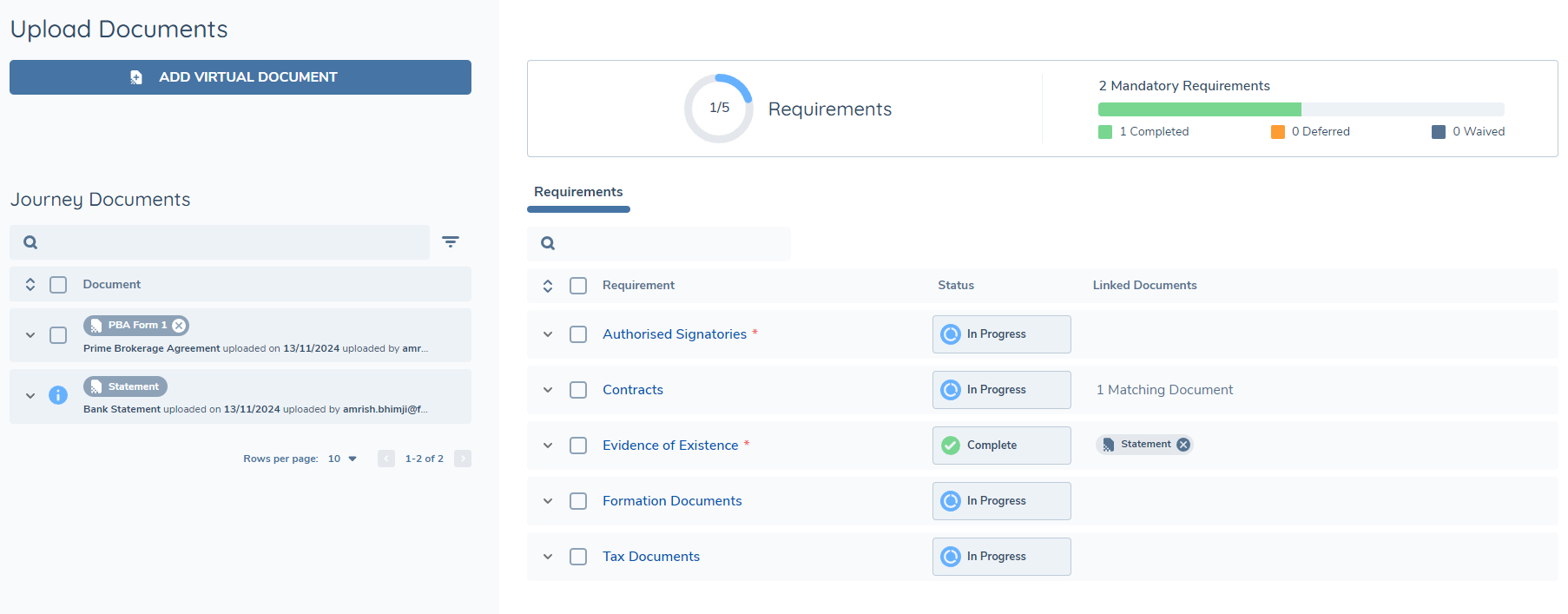Screen dimensions: 1568x614
Task: Click the 1/5 requirements progress ring
Action: 719,109
